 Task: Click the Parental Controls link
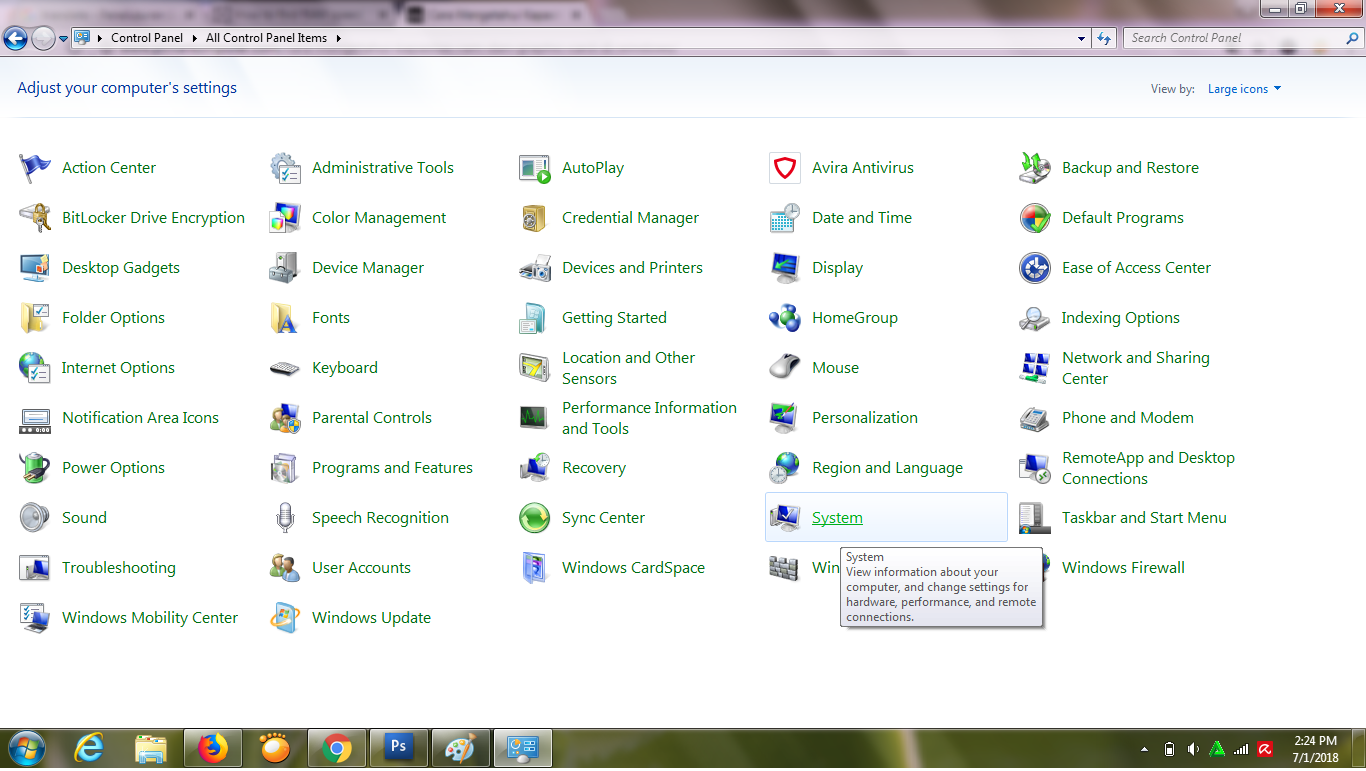point(372,418)
